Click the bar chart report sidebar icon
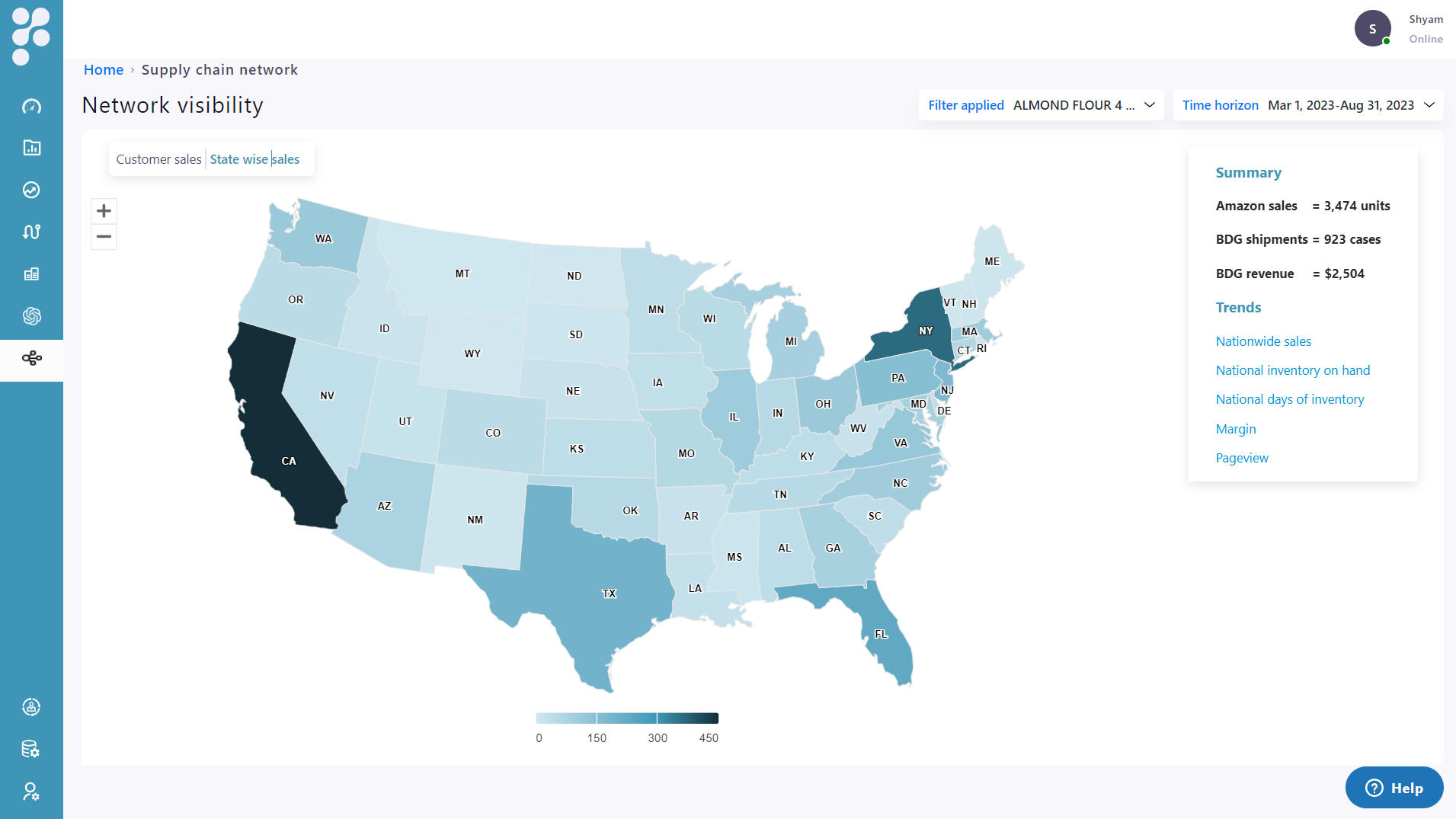Viewport: 1456px width, 819px height. pyautogui.click(x=31, y=148)
